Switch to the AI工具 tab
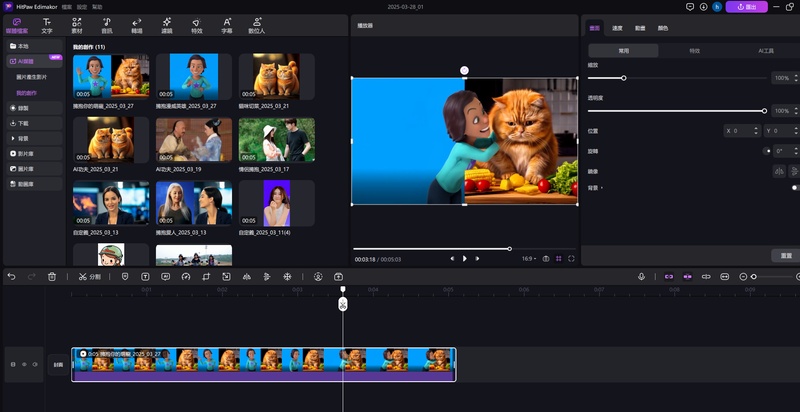 pyautogui.click(x=766, y=50)
